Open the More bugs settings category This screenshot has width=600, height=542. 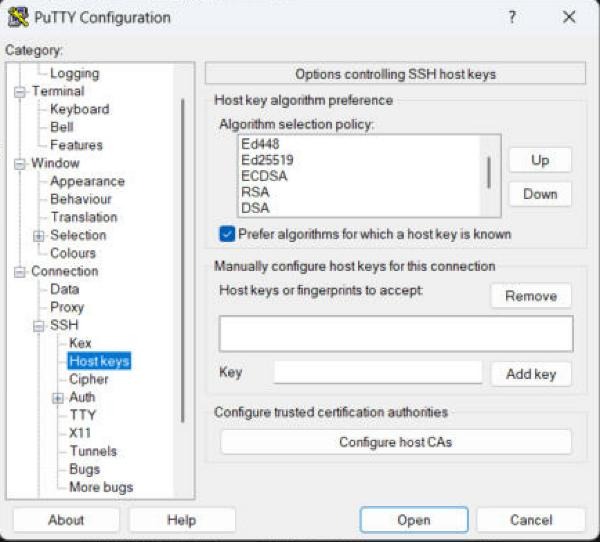pyautogui.click(x=101, y=487)
